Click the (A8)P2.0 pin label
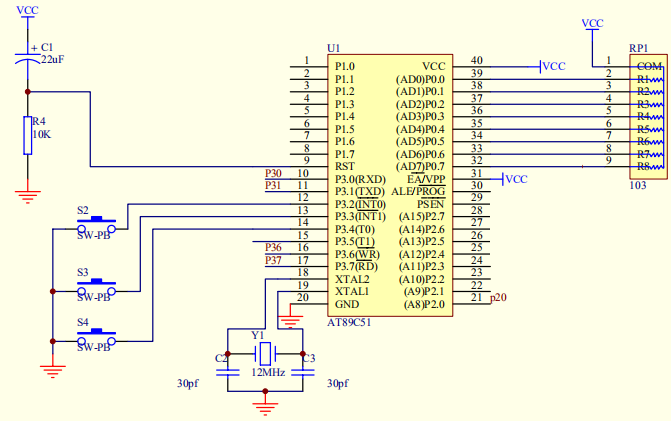Screen dimensions: 671x421 424,305
